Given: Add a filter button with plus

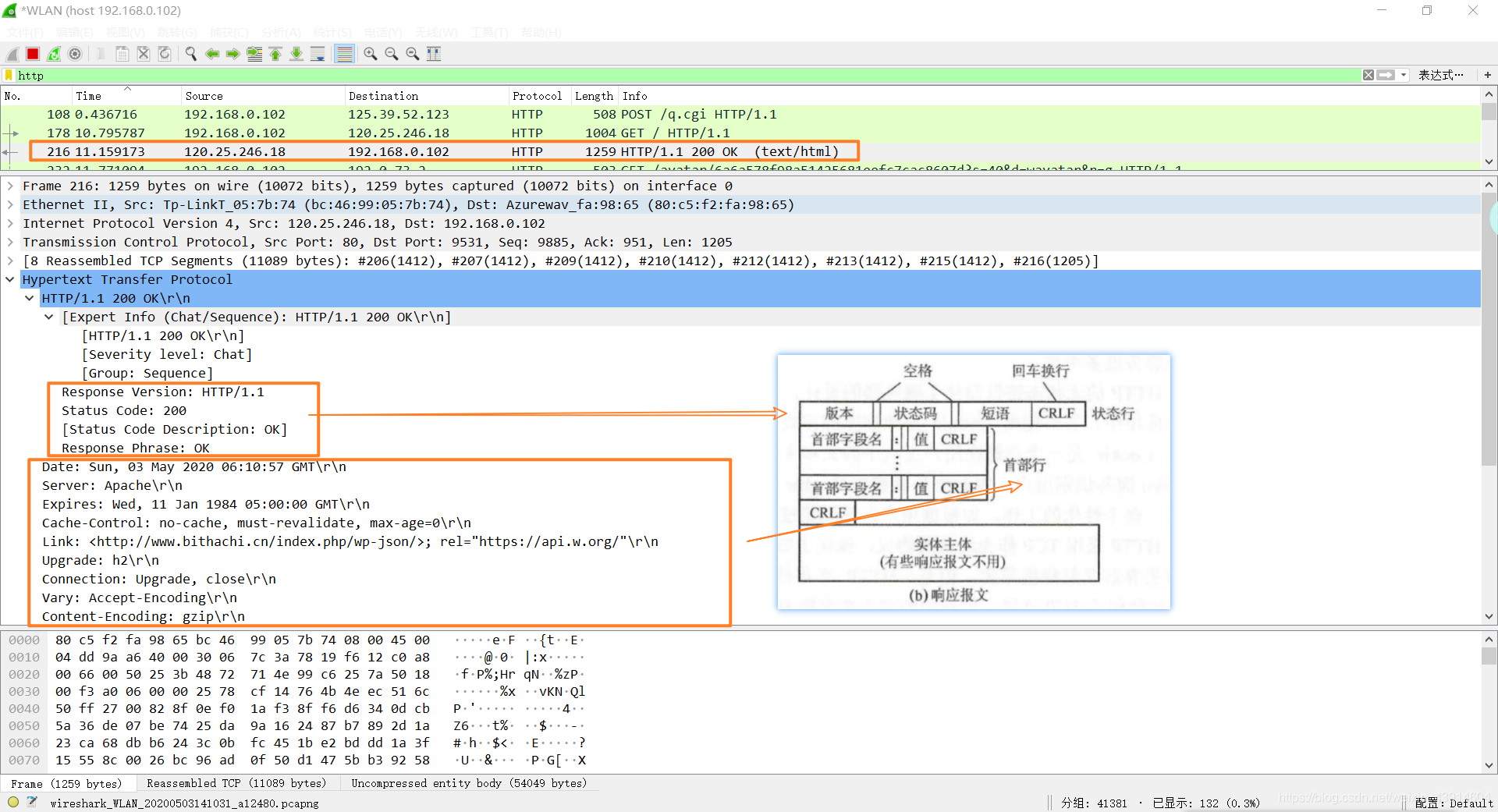Looking at the screenshot, I should point(1488,75).
